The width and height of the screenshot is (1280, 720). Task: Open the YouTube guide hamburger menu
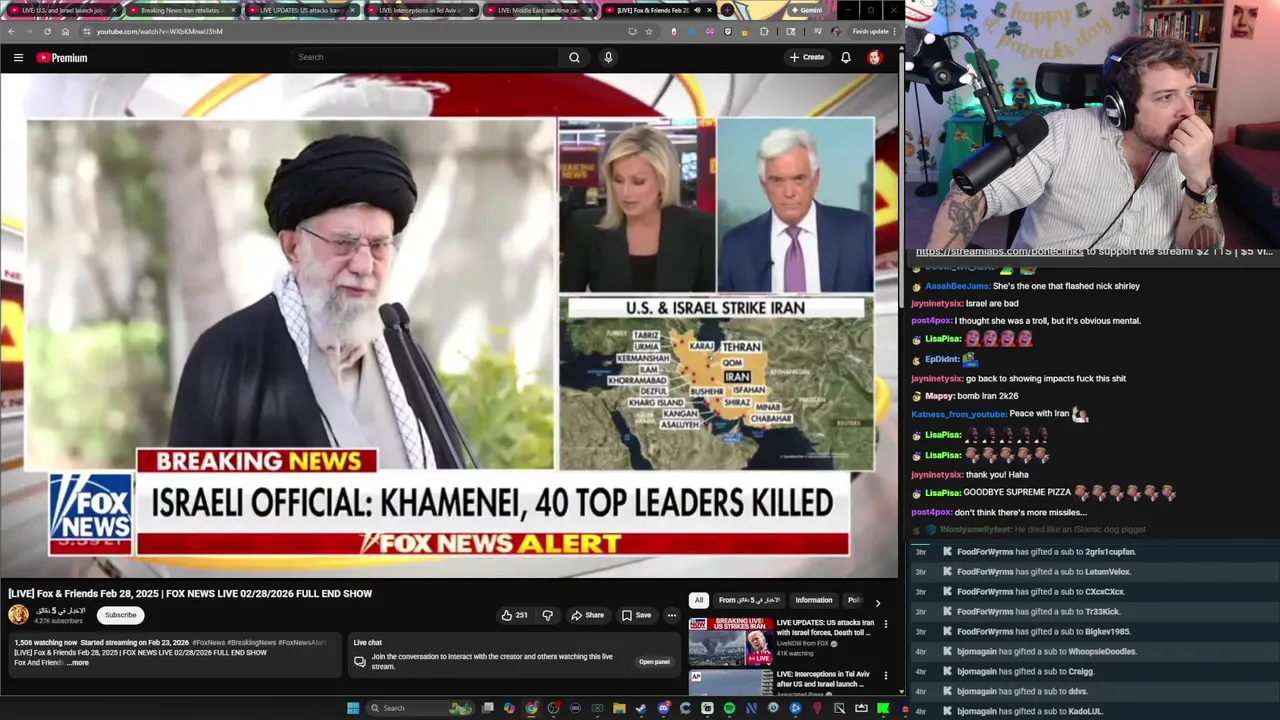click(18, 57)
